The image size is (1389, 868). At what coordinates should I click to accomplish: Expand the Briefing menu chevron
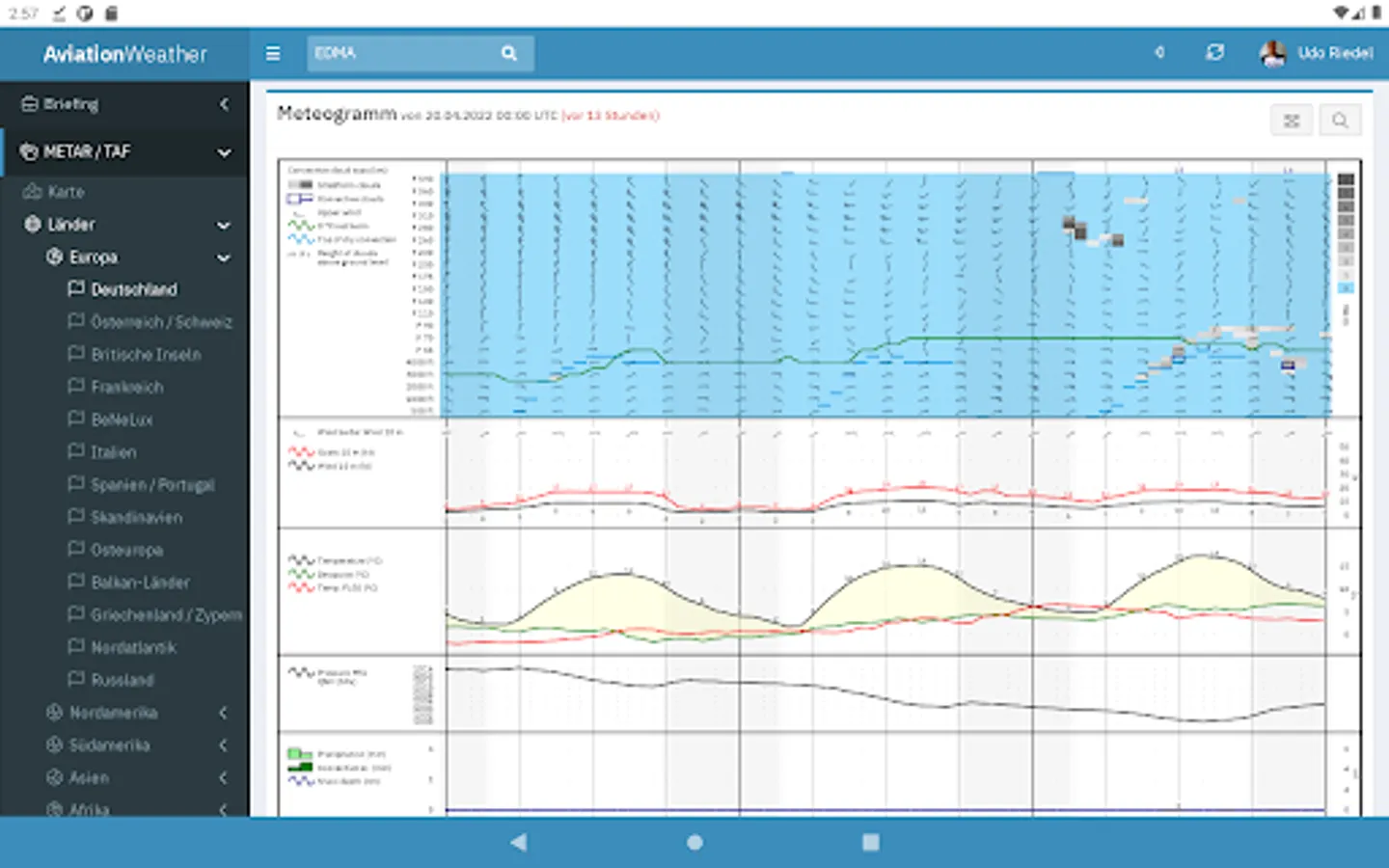[x=224, y=103]
